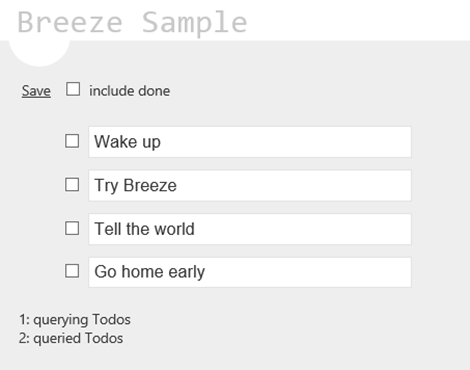Check off the Try Breeze todo
This screenshot has height=370, width=470.
point(72,185)
